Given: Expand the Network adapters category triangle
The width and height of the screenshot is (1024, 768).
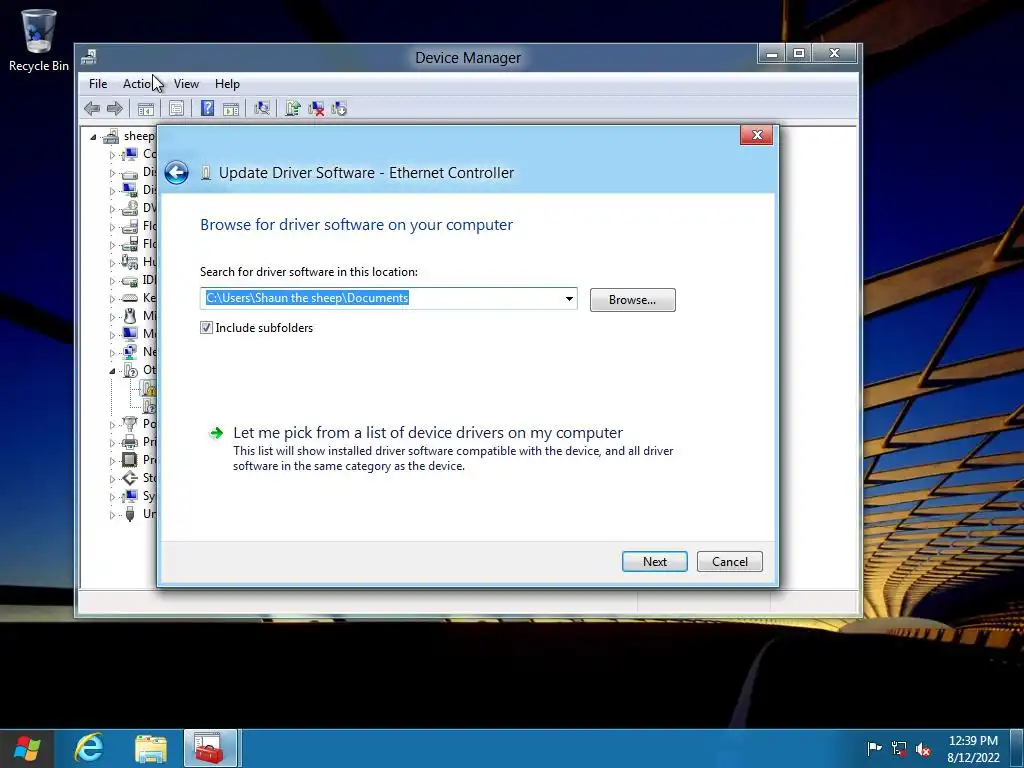Looking at the screenshot, I should [112, 353].
